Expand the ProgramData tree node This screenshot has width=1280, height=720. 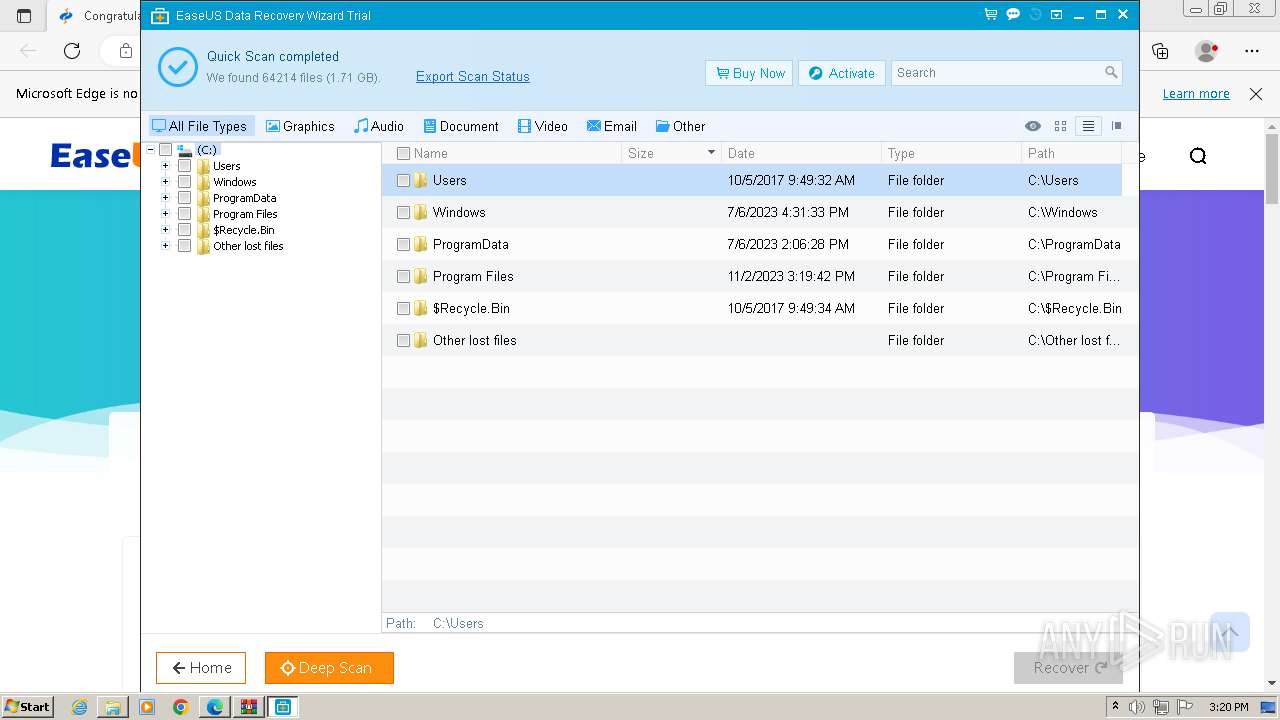(165, 198)
